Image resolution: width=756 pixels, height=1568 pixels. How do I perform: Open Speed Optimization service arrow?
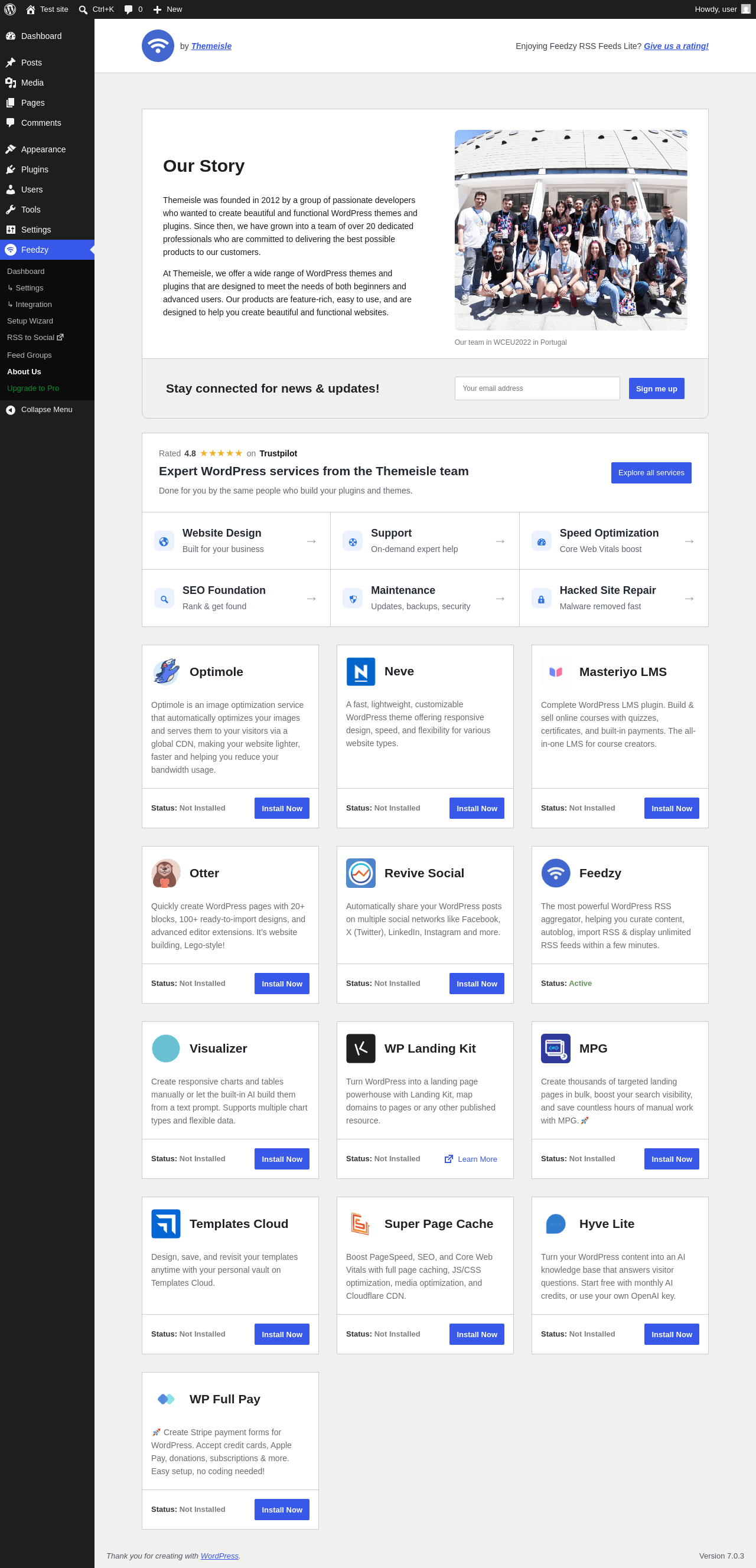689,541
